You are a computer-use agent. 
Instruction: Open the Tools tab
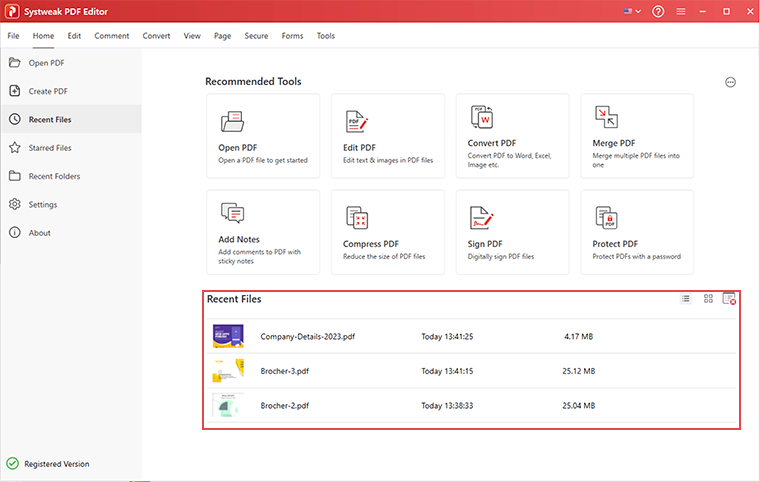[326, 36]
